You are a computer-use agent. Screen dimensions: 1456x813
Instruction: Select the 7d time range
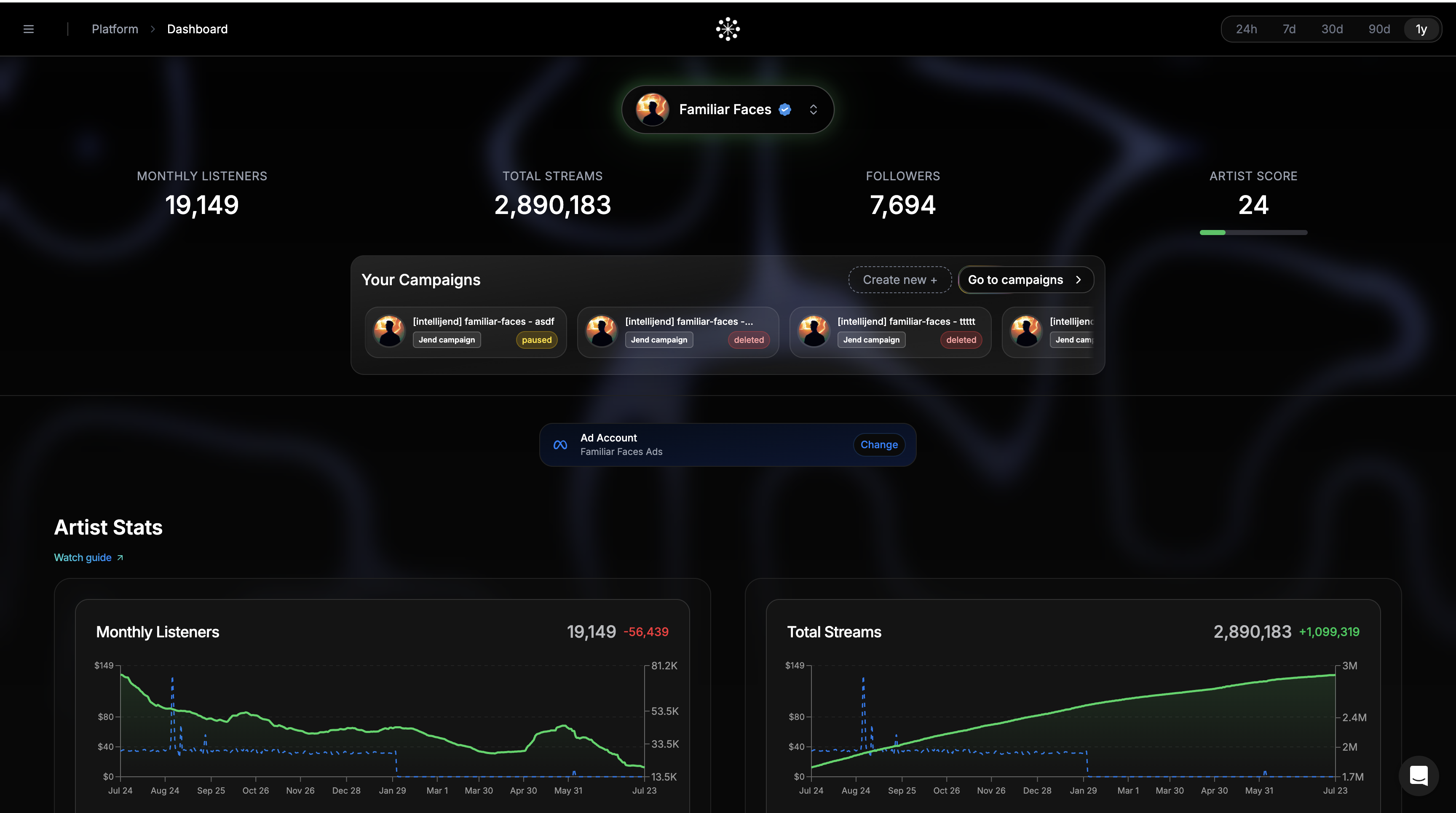[x=1289, y=29]
